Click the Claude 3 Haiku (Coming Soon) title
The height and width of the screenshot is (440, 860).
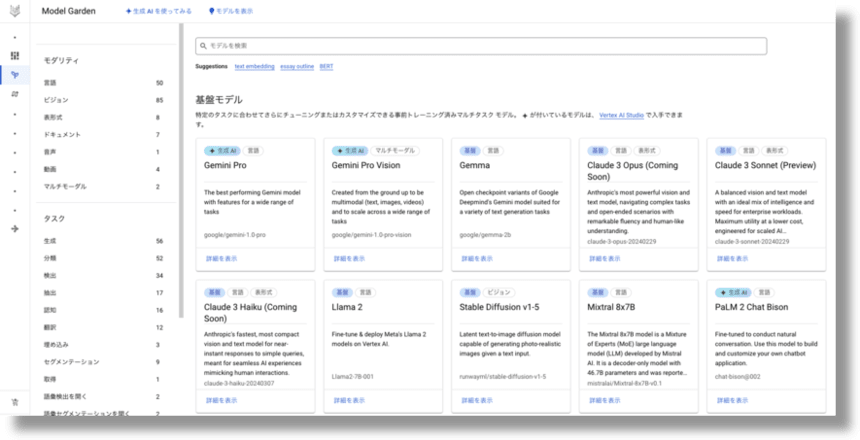pyautogui.click(x=250, y=313)
